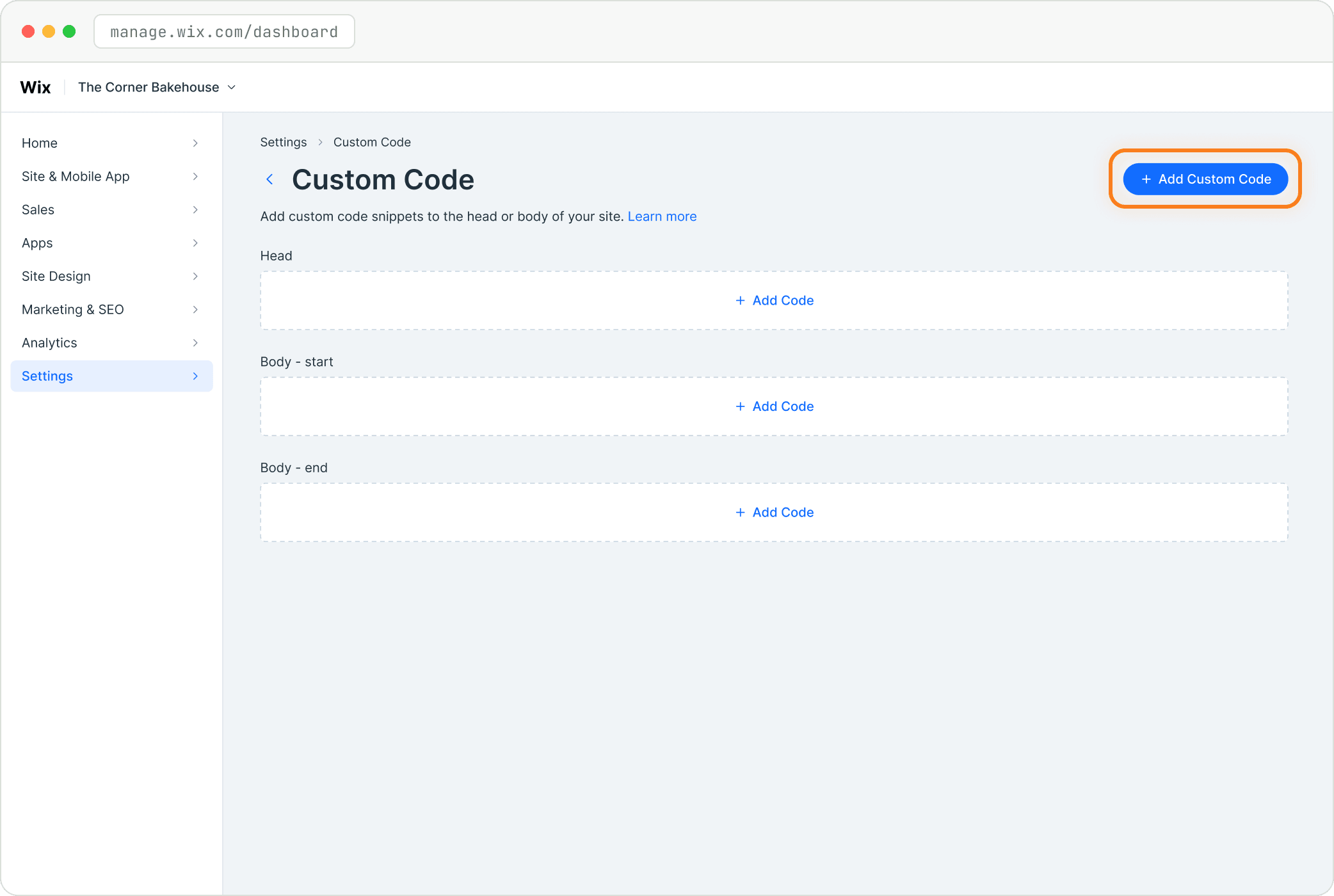Viewport: 1334px width, 896px height.
Task: Open Site & Mobile App section
Action: point(111,177)
